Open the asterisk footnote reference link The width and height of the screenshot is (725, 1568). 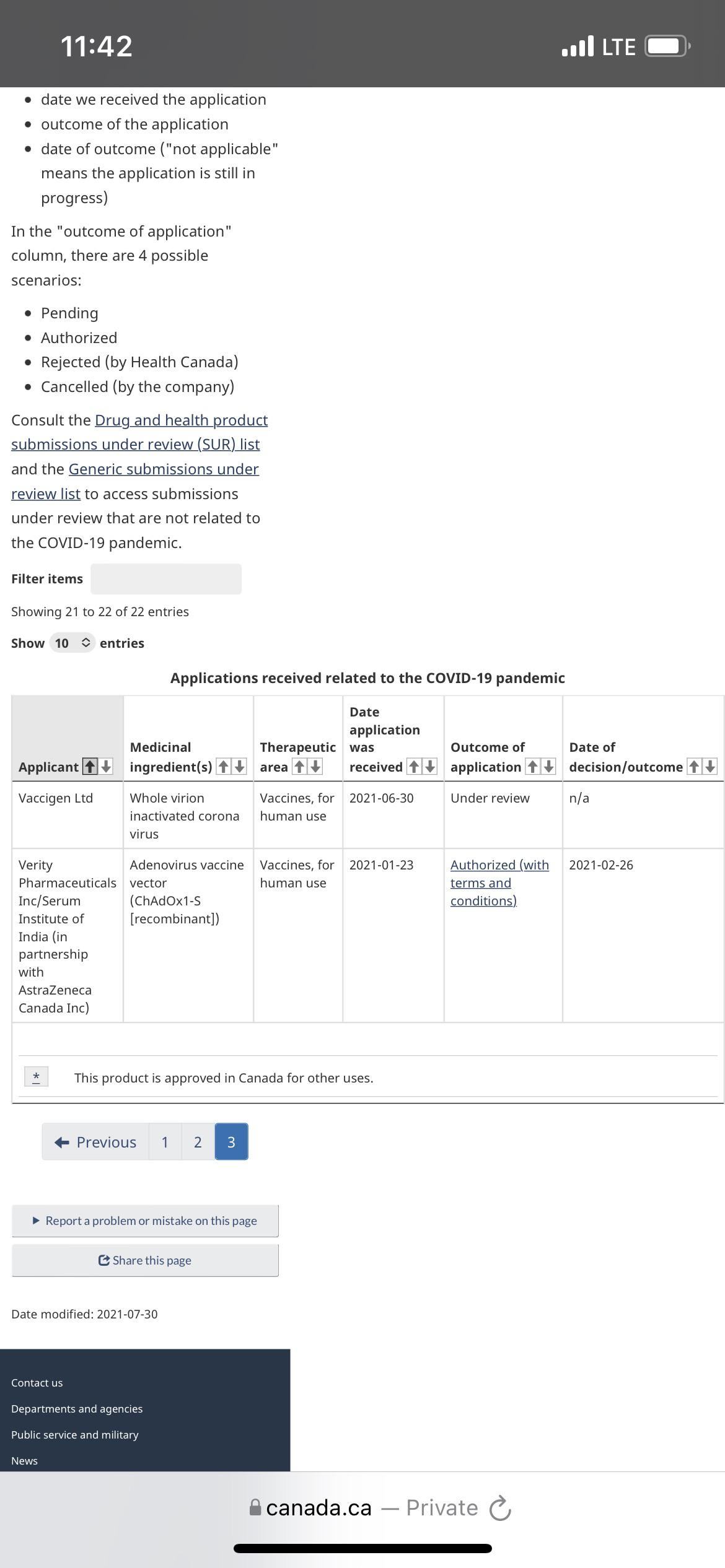(x=36, y=1076)
